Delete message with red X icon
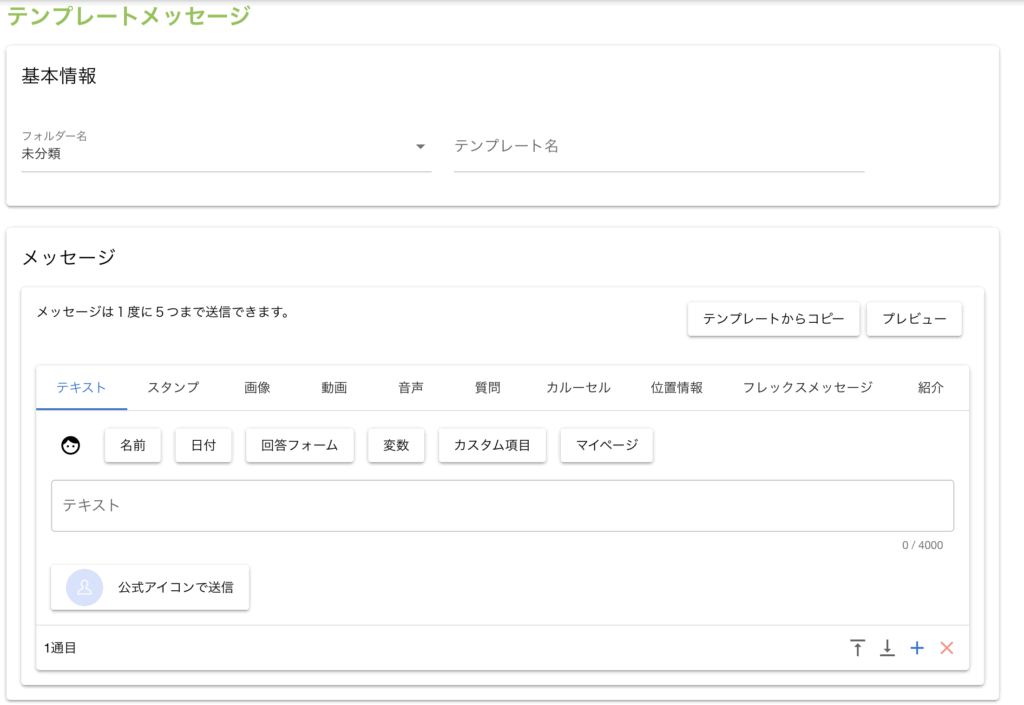The height and width of the screenshot is (705, 1024). (x=947, y=648)
